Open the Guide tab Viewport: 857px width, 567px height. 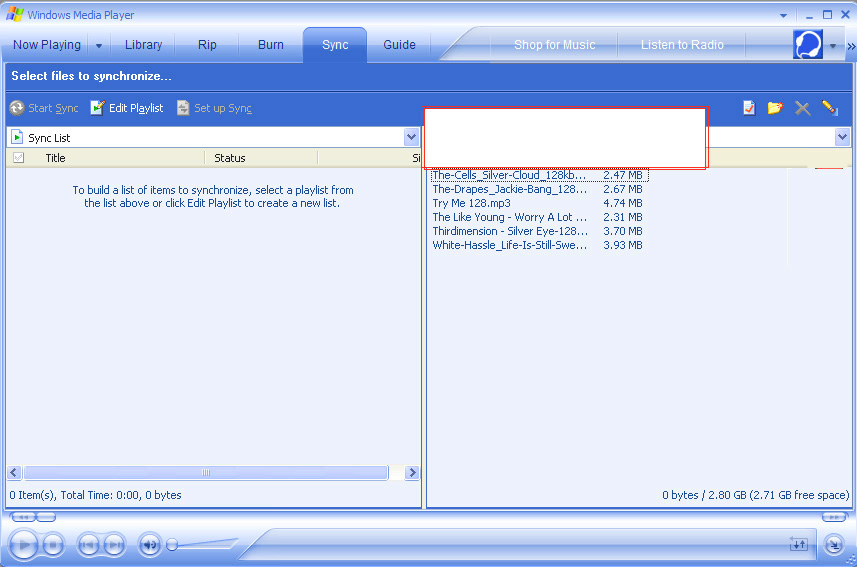point(400,45)
